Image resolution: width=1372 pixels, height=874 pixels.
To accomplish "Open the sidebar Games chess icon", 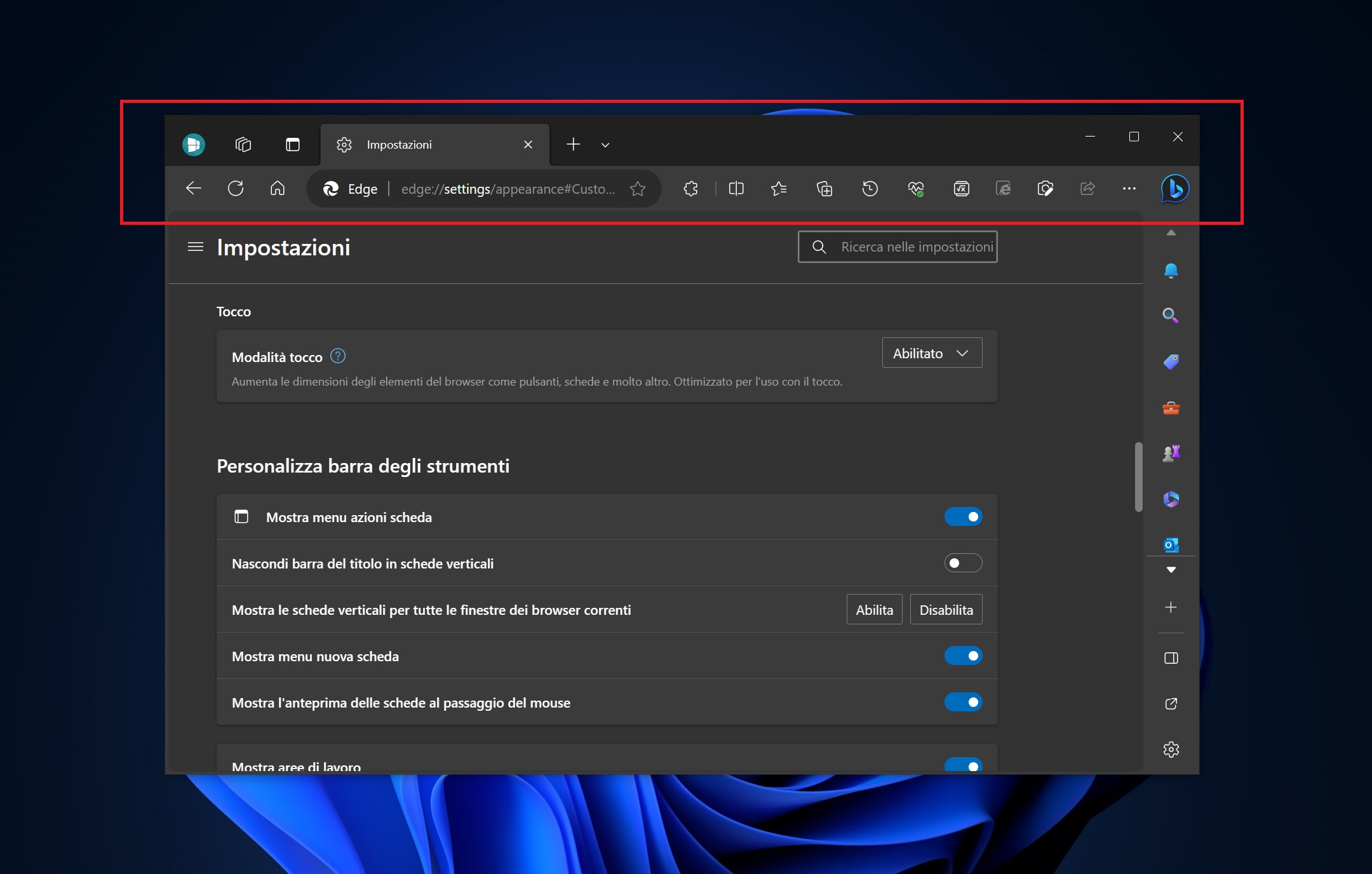I will pyautogui.click(x=1171, y=454).
